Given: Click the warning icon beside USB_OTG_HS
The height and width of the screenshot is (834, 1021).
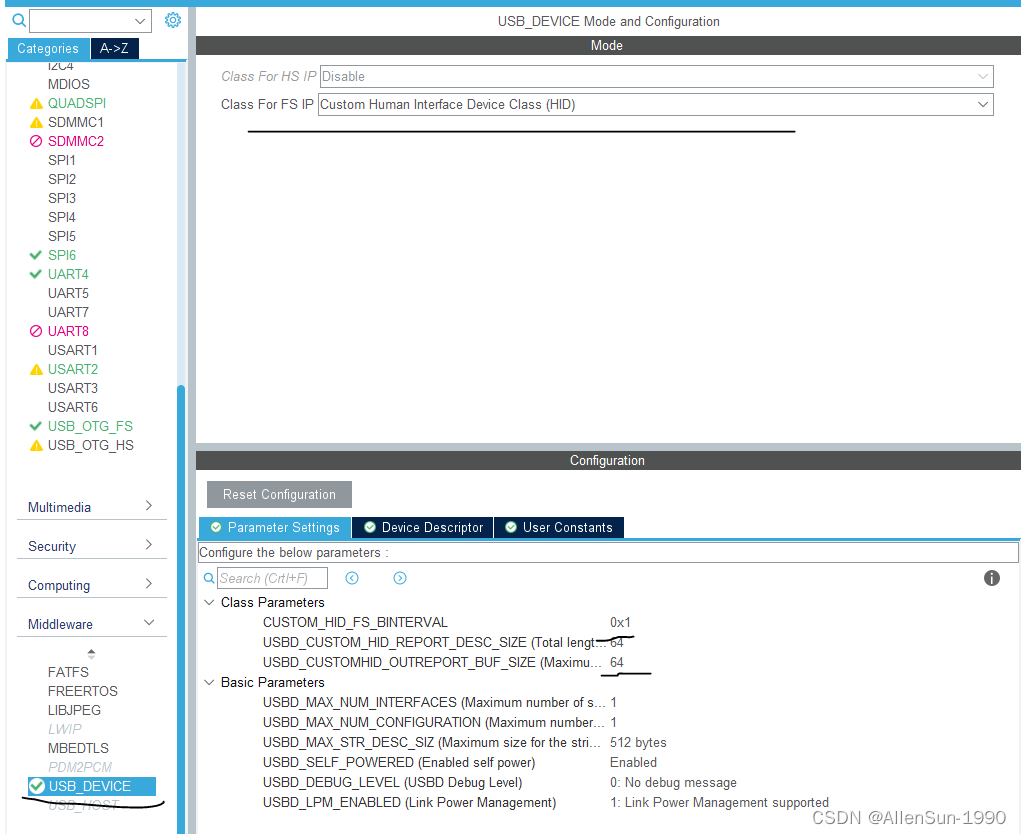Looking at the screenshot, I should pos(36,444).
